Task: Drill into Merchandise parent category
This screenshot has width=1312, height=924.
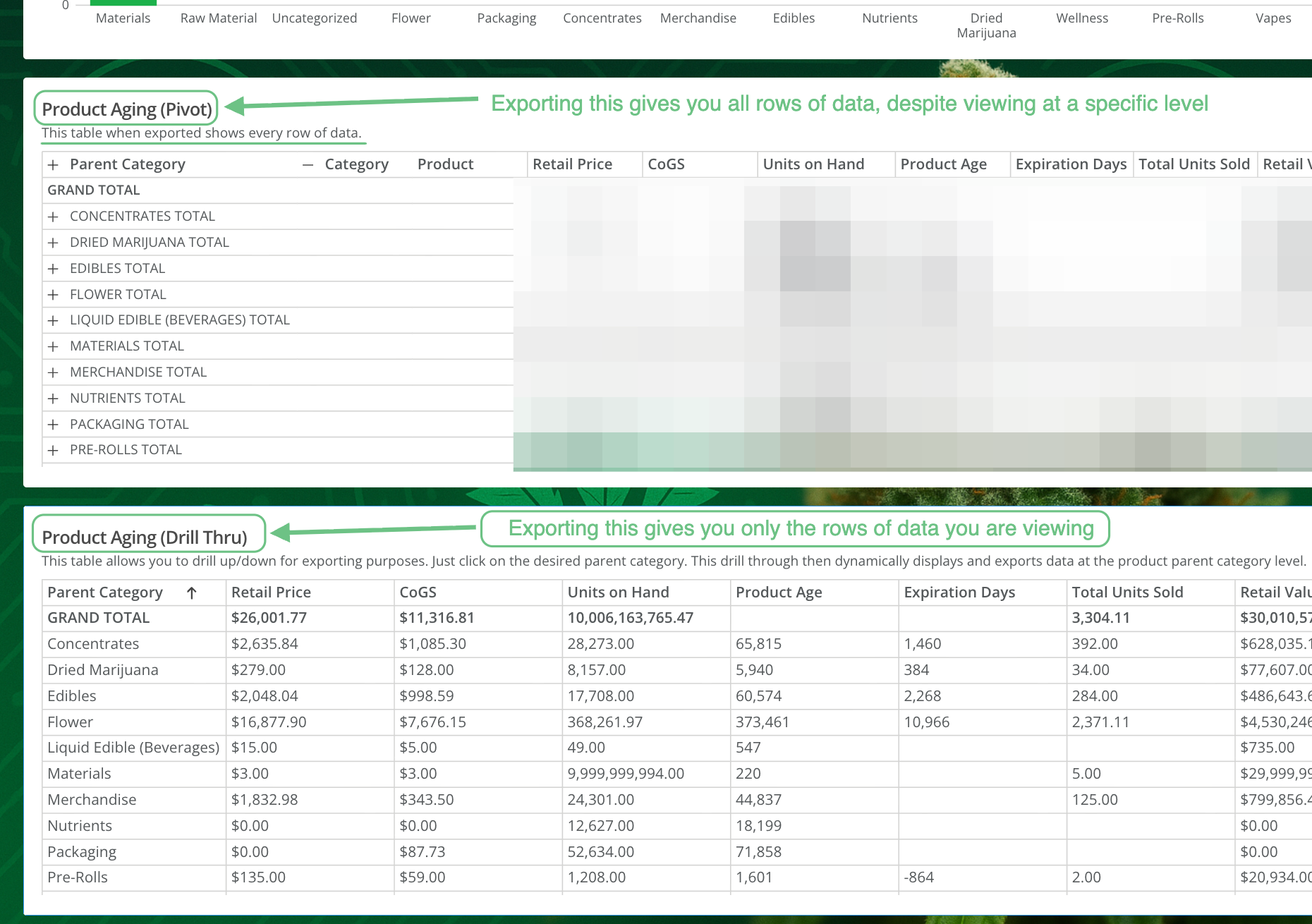Action: pyautogui.click(x=92, y=800)
